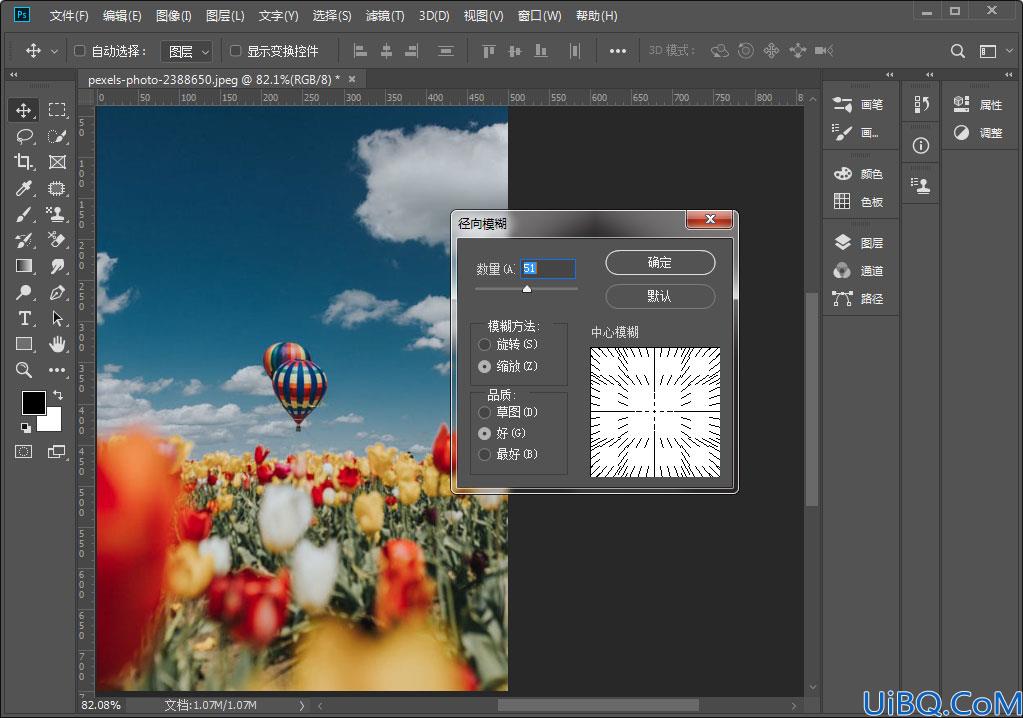
Task: Click align top edges icon
Action: pyautogui.click(x=488, y=51)
